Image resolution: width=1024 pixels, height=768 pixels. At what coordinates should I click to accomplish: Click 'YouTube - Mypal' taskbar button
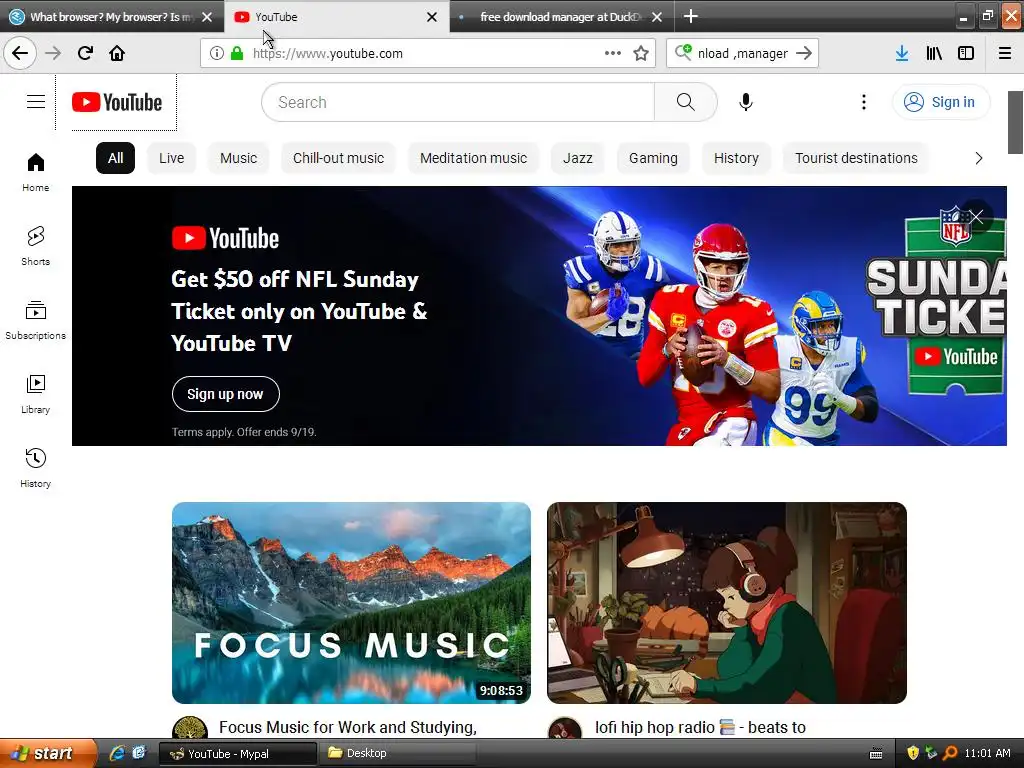click(x=238, y=754)
